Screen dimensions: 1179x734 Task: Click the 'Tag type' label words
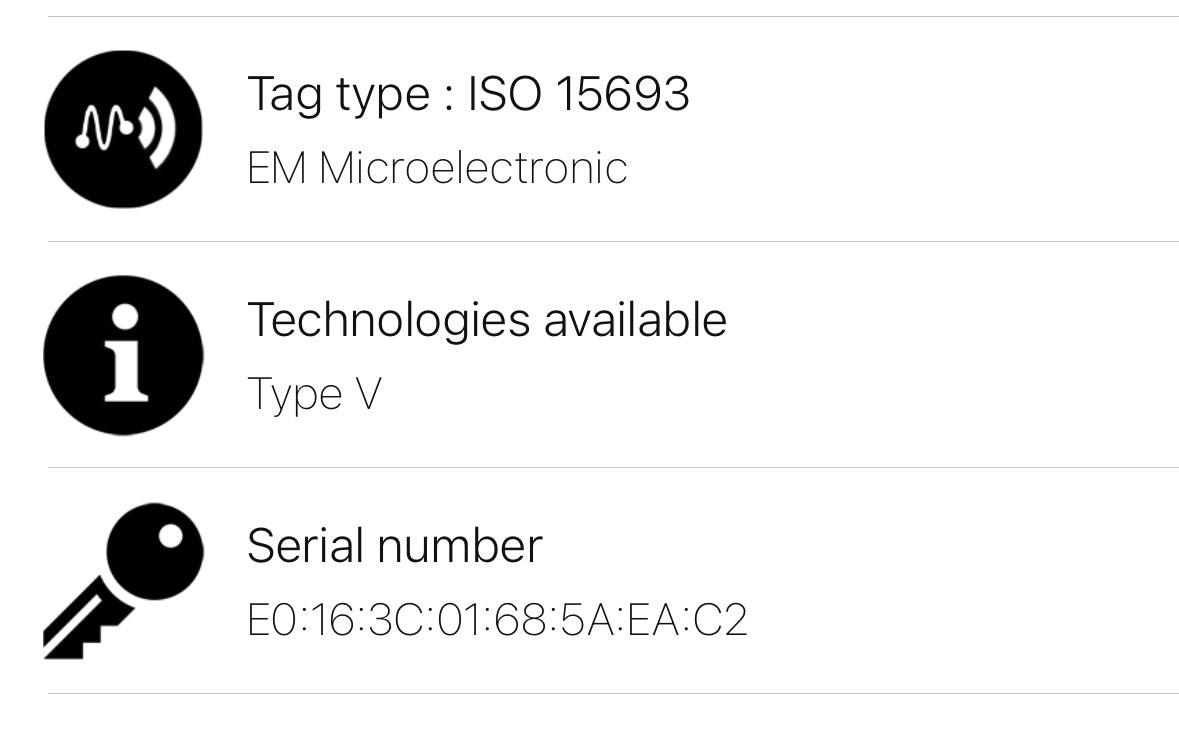338,96
